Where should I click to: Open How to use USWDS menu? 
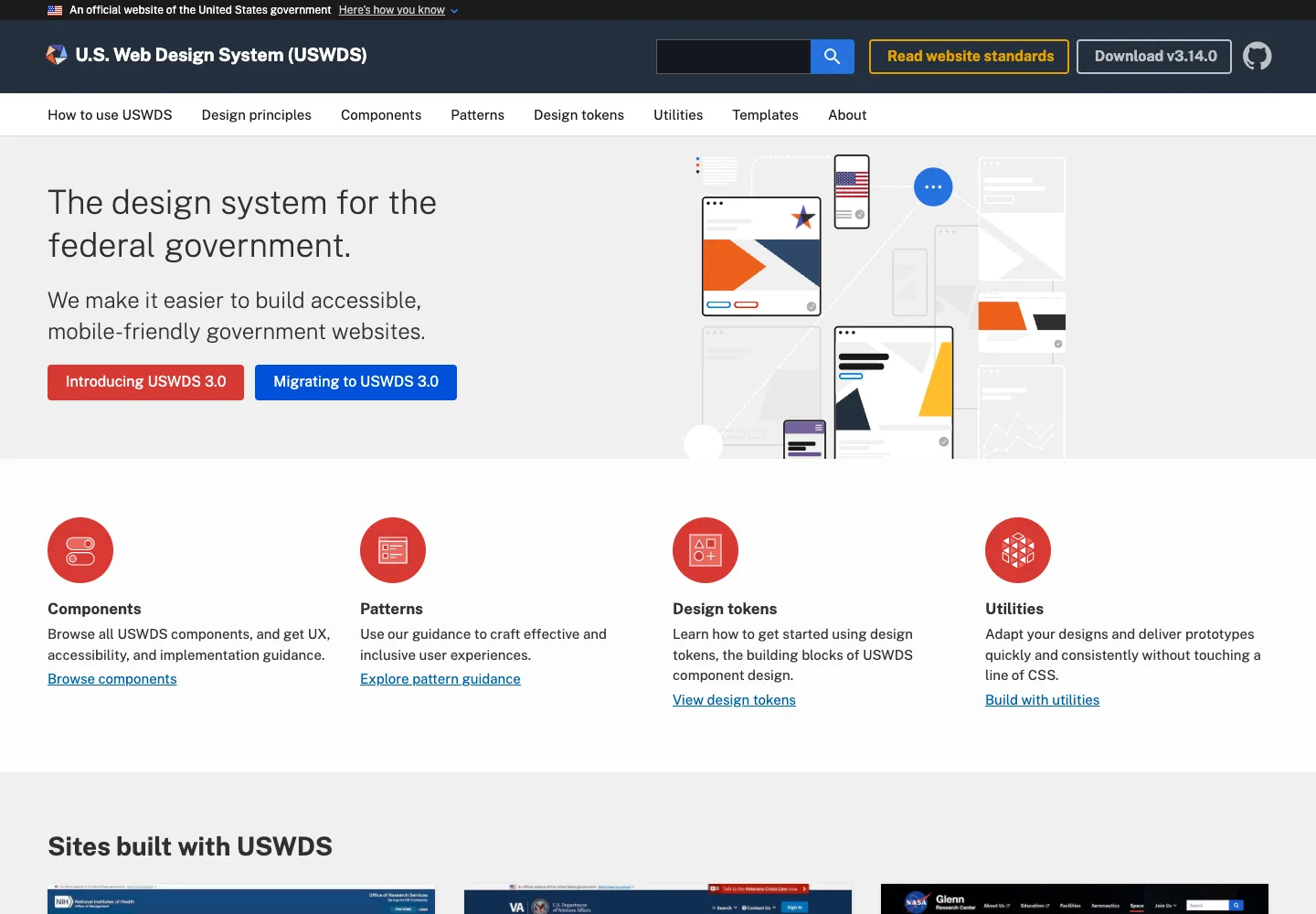[x=110, y=115]
